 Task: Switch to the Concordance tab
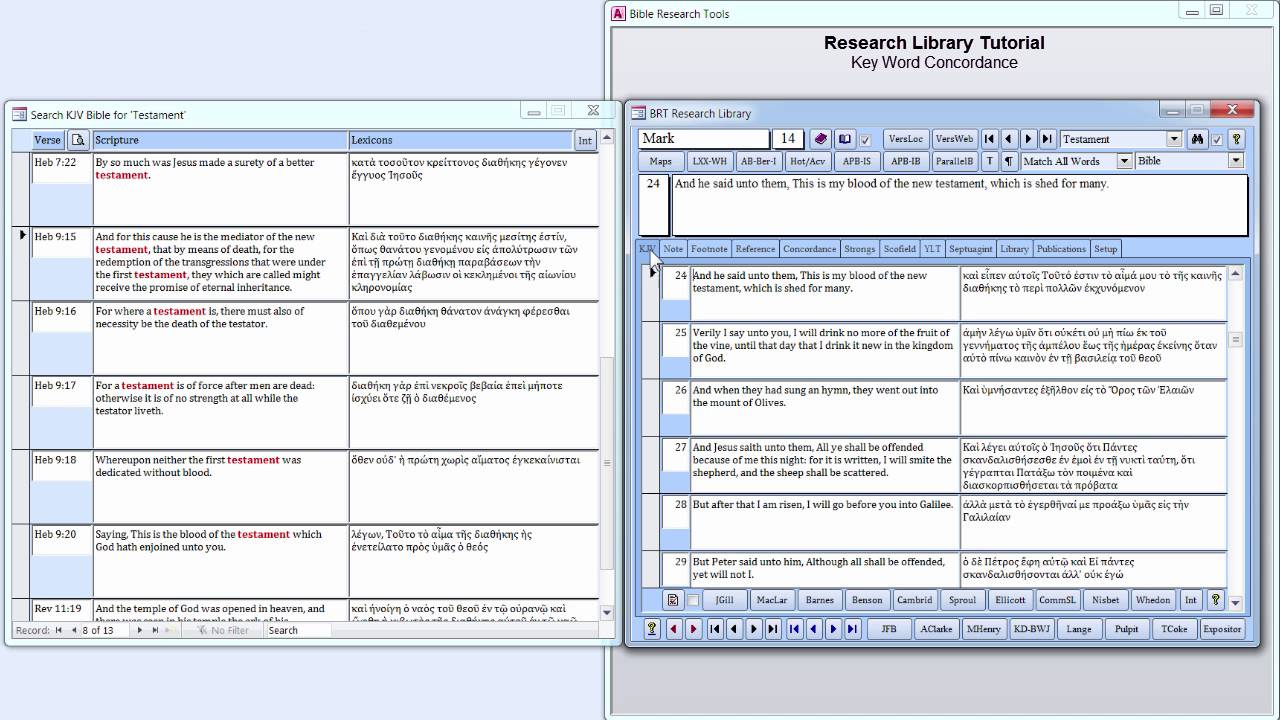tap(809, 249)
